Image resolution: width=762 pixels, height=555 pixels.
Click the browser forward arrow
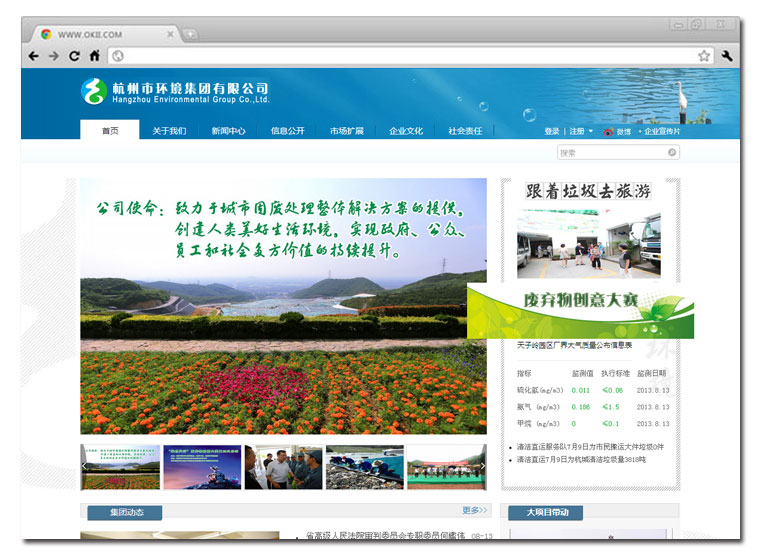click(54, 56)
